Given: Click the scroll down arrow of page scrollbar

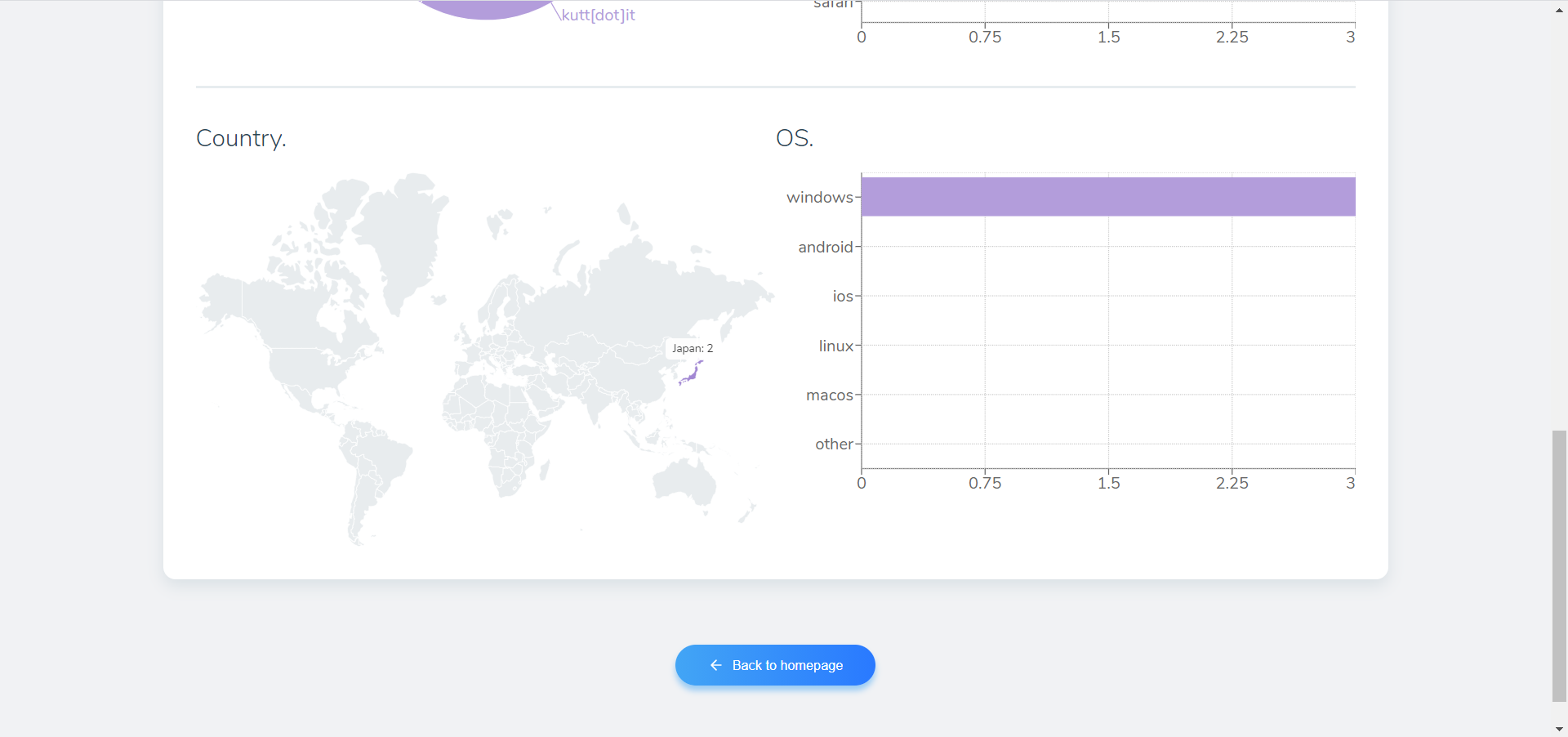Looking at the screenshot, I should tap(1559, 728).
